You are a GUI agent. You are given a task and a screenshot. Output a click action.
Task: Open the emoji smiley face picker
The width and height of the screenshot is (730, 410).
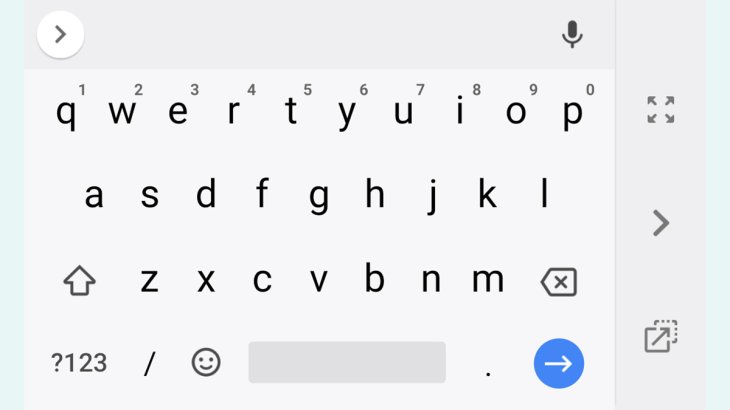point(206,362)
